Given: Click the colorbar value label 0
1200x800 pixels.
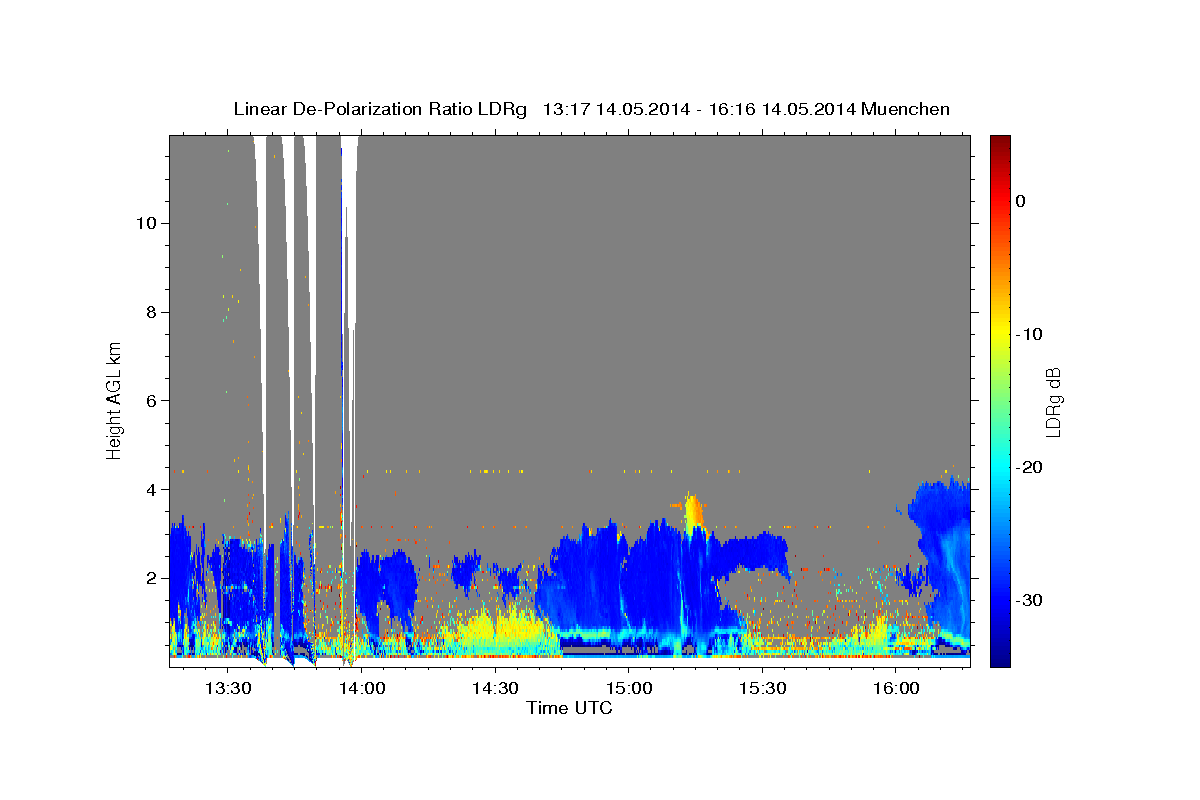Looking at the screenshot, I should click(x=1021, y=201).
